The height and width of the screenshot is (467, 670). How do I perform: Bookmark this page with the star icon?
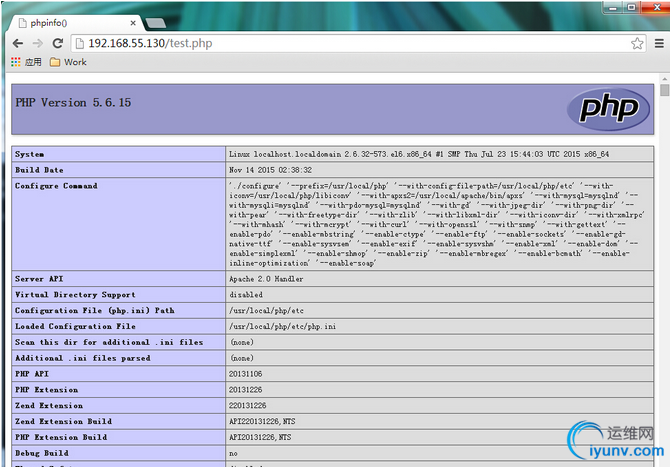click(637, 43)
